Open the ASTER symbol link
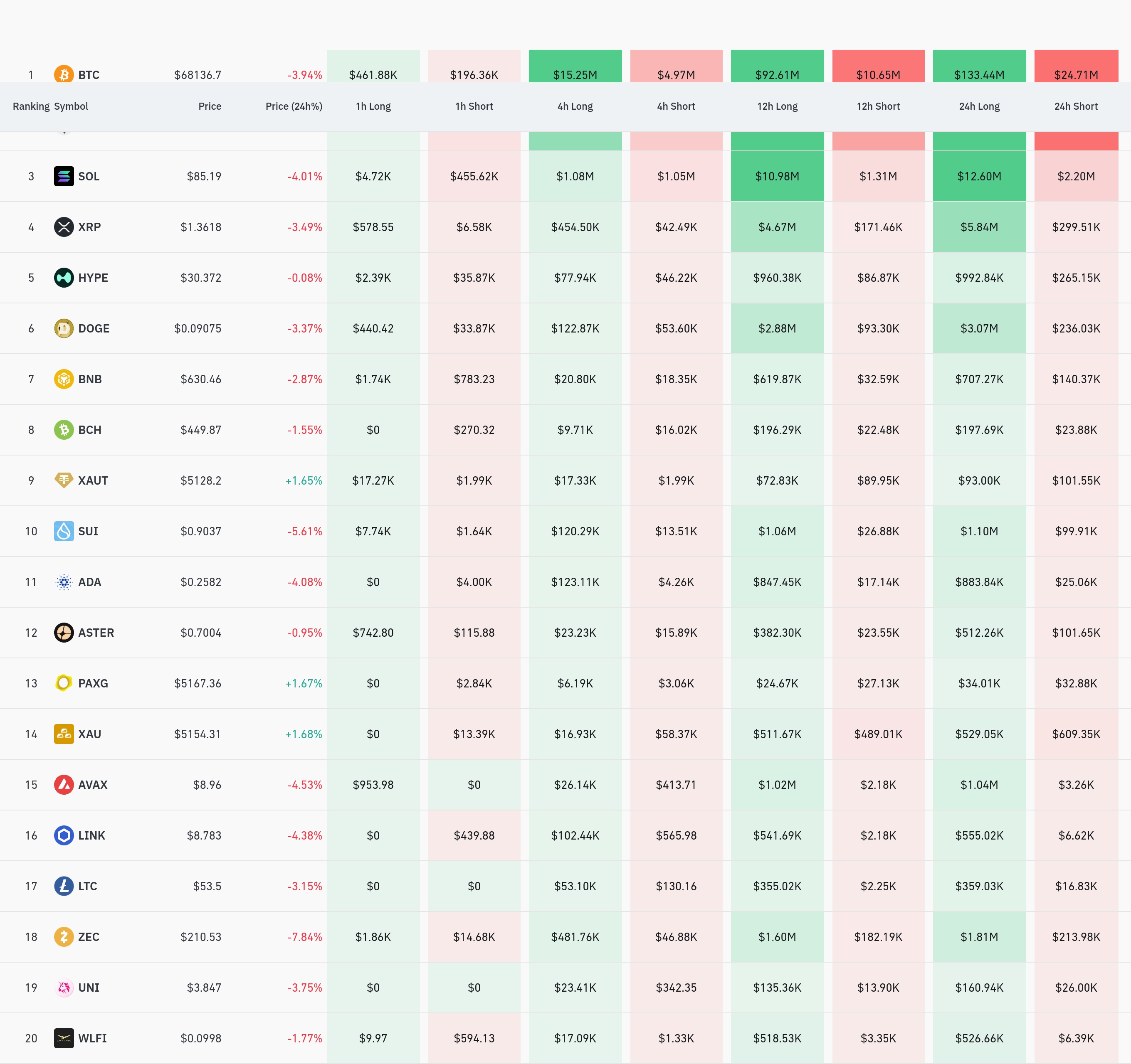Screen dimensions: 1131x1064 [x=96, y=632]
